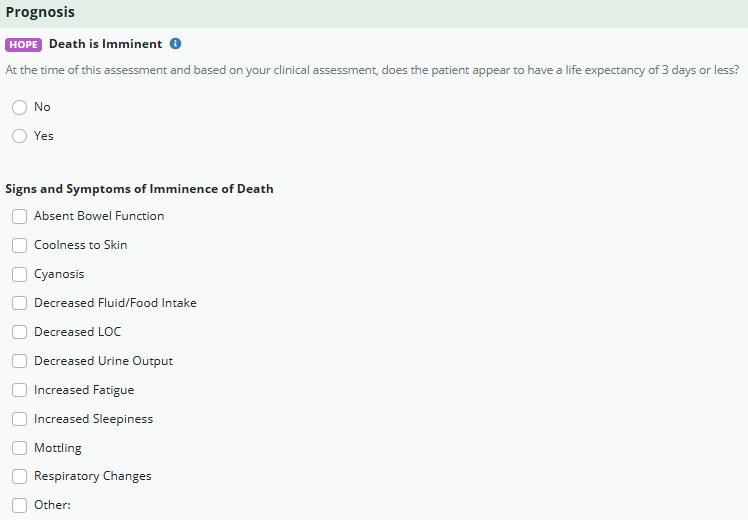Check the Coolness to Skin checkbox
The image size is (748, 520).
point(19,245)
